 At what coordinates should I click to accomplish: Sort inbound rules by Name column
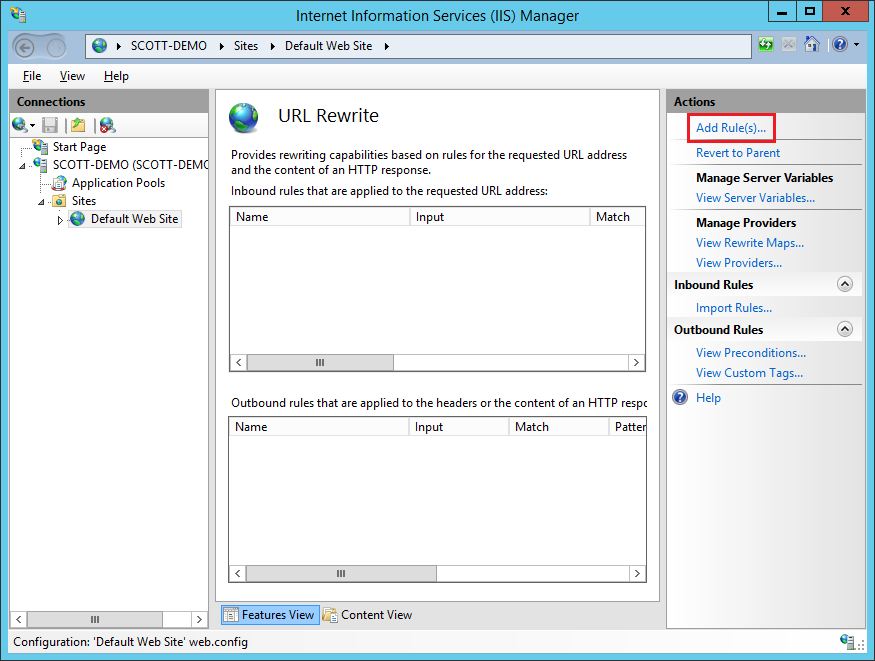(320, 216)
